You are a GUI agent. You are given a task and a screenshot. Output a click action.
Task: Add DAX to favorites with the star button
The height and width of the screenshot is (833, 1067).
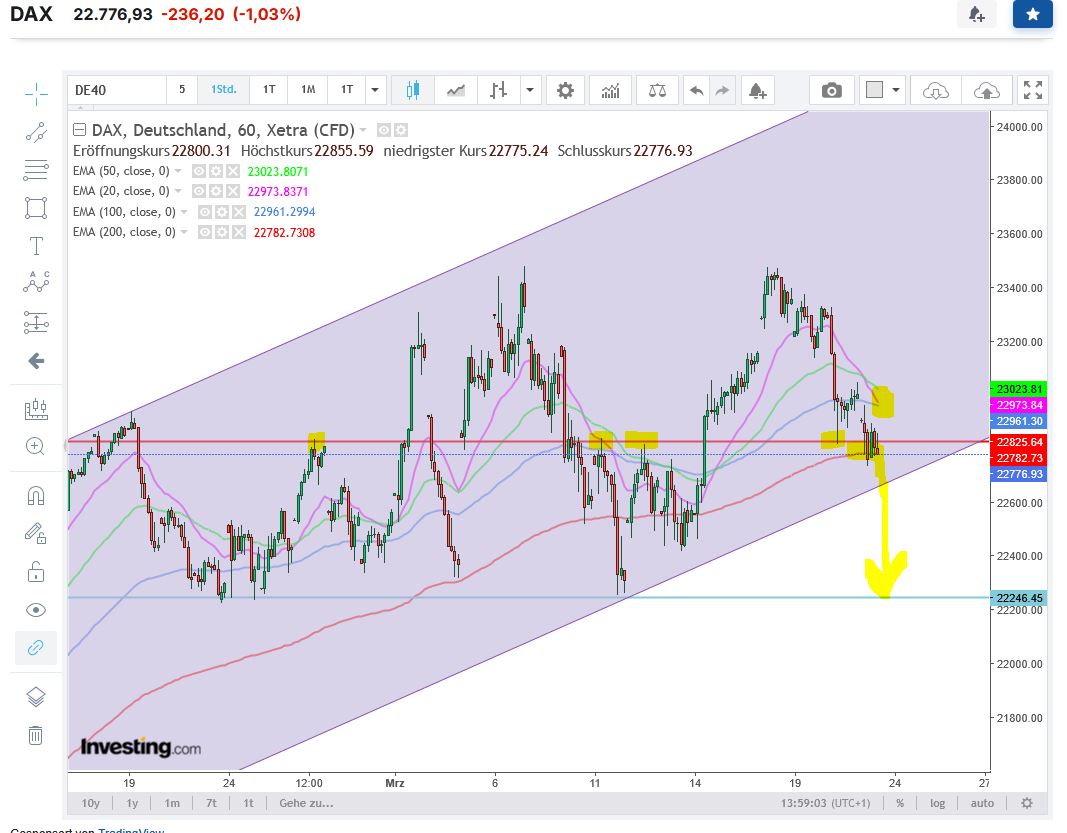[x=1032, y=15]
